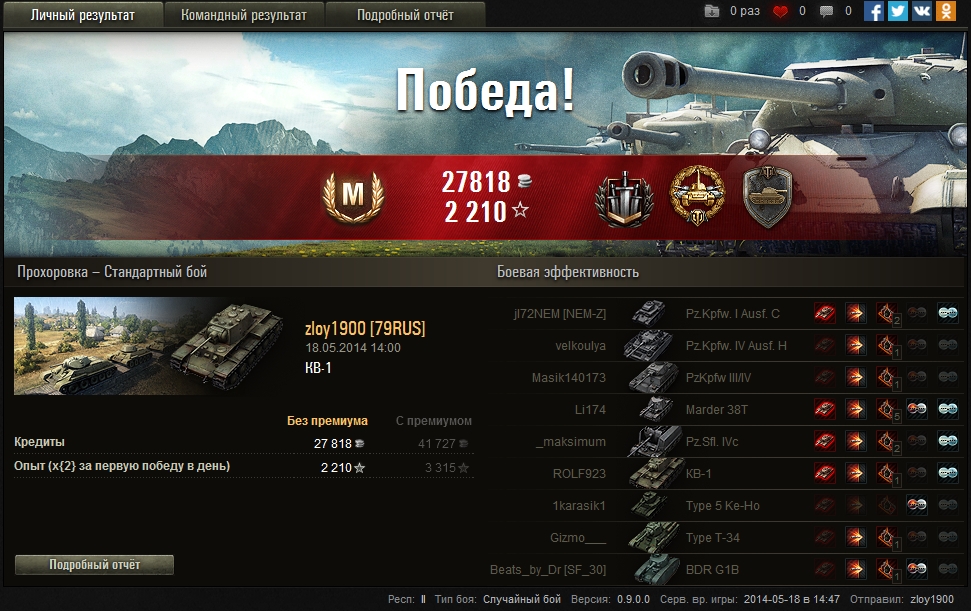
Task: Switch to Командный результат tab
Action: [x=244, y=15]
